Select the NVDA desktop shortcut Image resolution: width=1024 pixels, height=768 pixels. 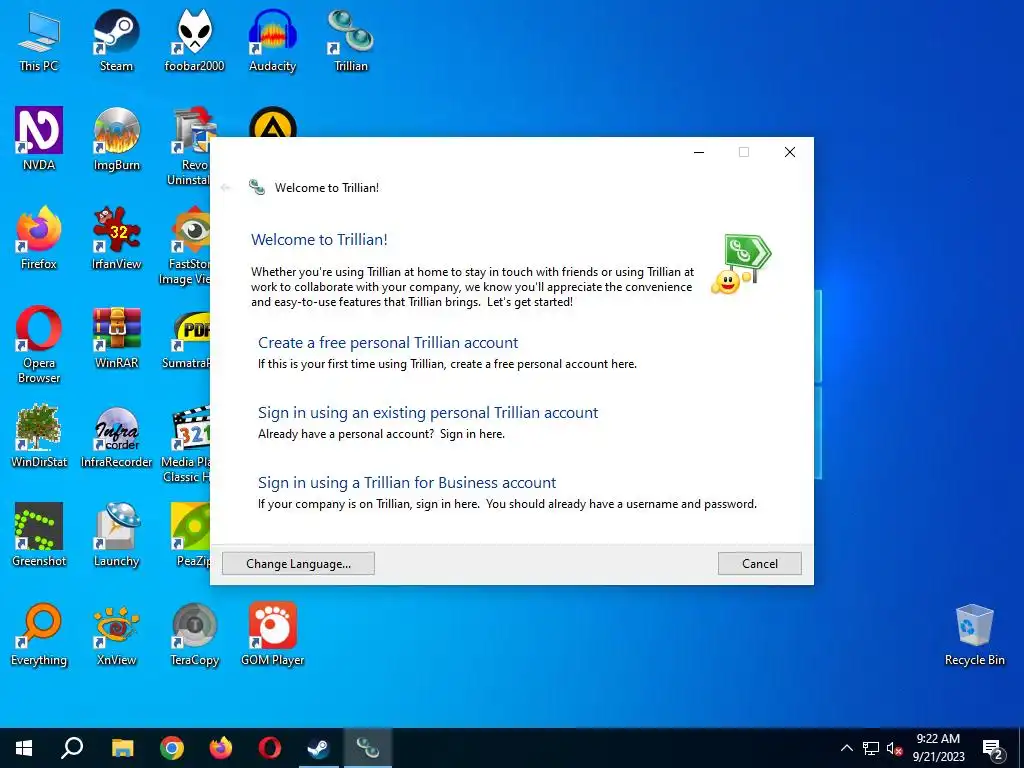tap(39, 139)
